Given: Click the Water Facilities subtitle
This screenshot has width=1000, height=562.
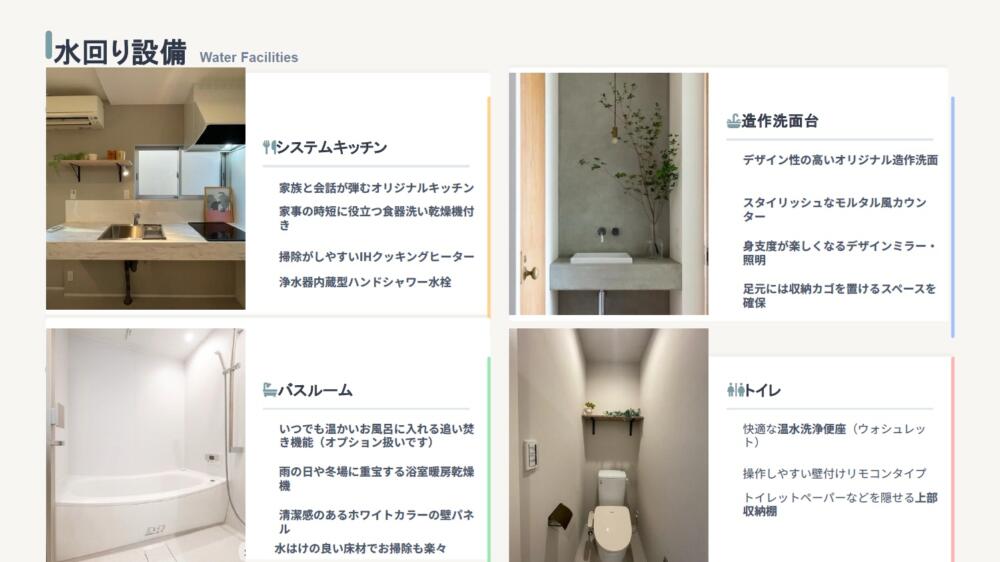Looking at the screenshot, I should tap(249, 57).
